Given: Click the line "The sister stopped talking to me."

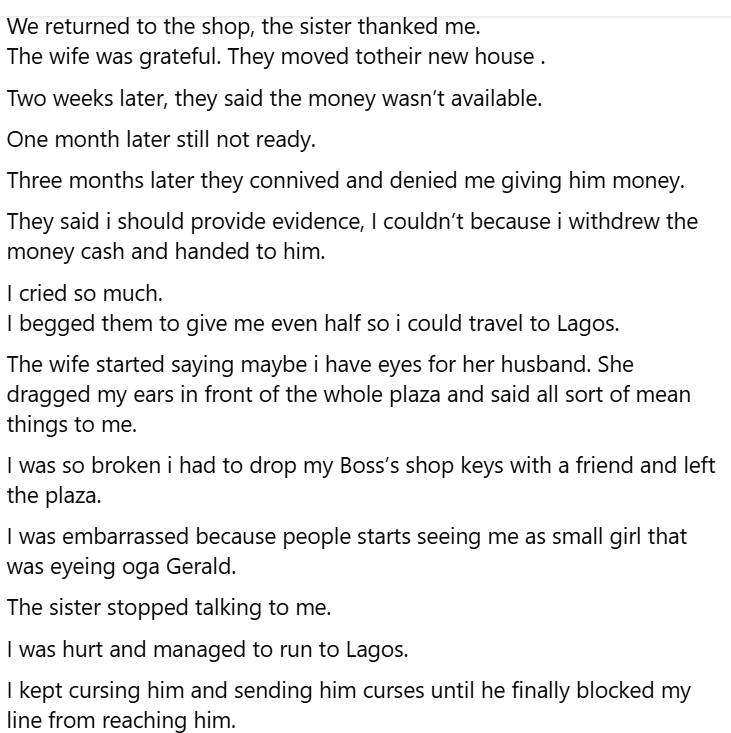Looking at the screenshot, I should click(x=168, y=607).
